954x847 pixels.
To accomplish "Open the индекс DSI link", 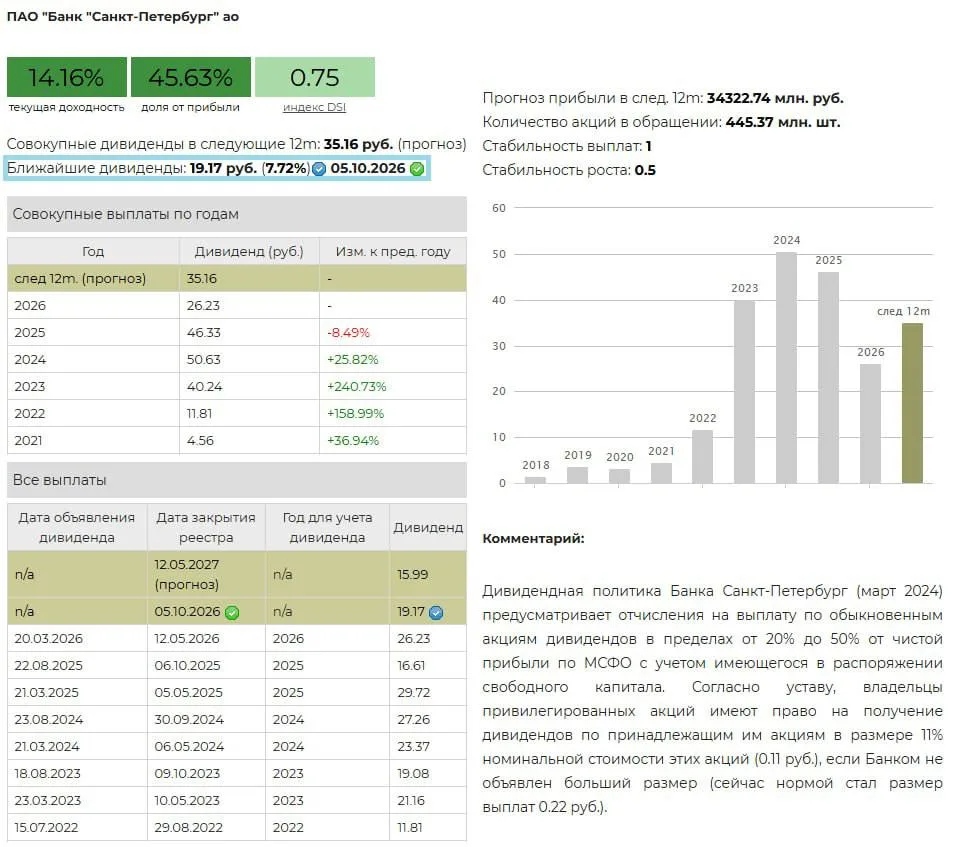I will [x=314, y=107].
